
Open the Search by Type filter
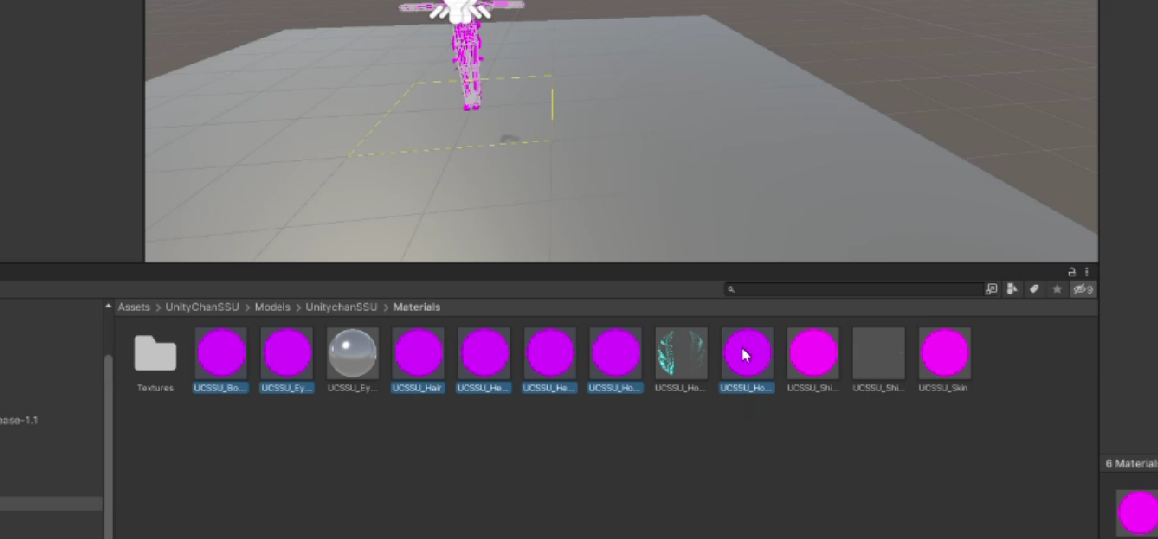pyautogui.click(x=1013, y=289)
